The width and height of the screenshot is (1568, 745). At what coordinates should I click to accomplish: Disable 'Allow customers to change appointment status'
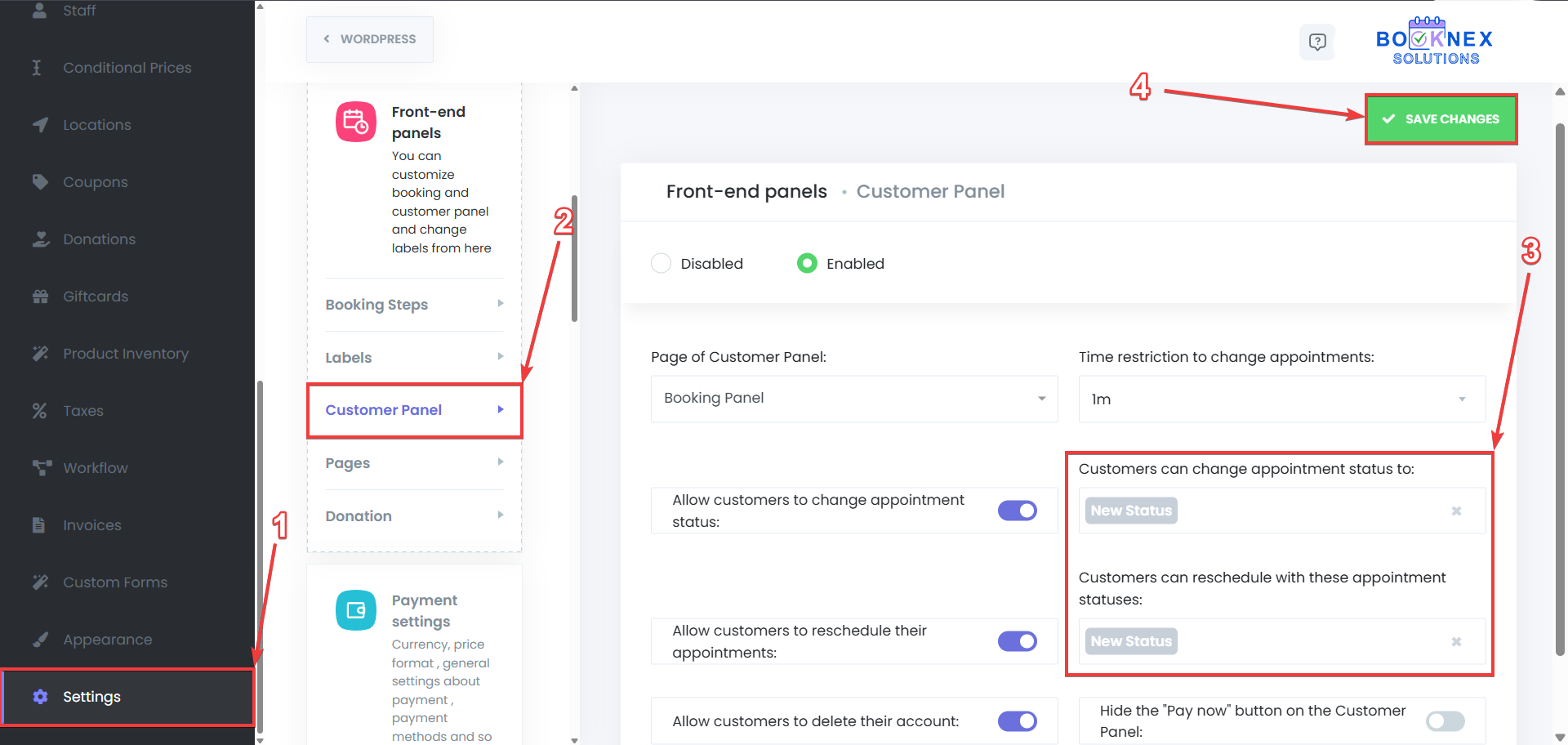[x=1017, y=511]
